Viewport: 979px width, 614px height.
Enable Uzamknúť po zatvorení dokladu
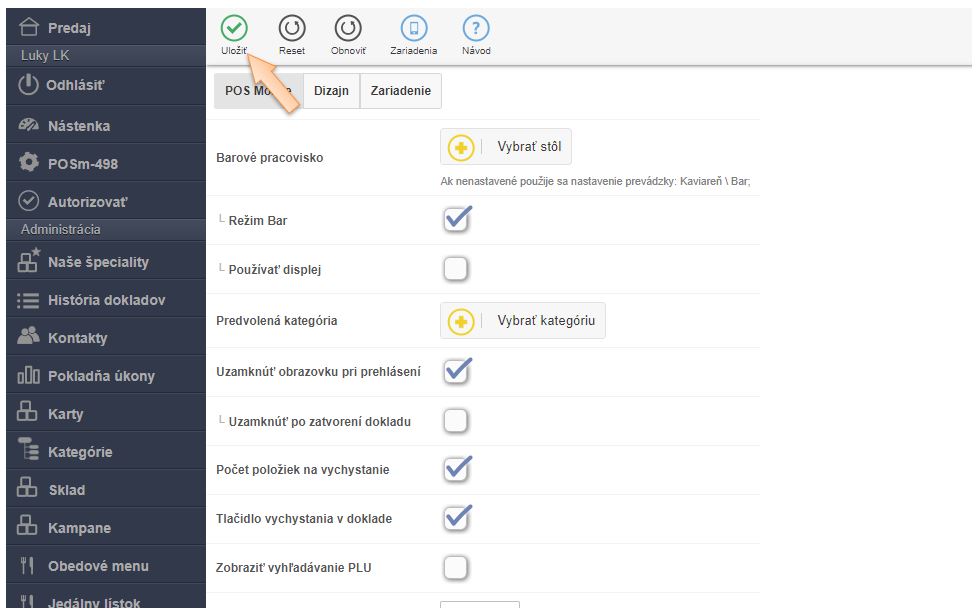[456, 421]
